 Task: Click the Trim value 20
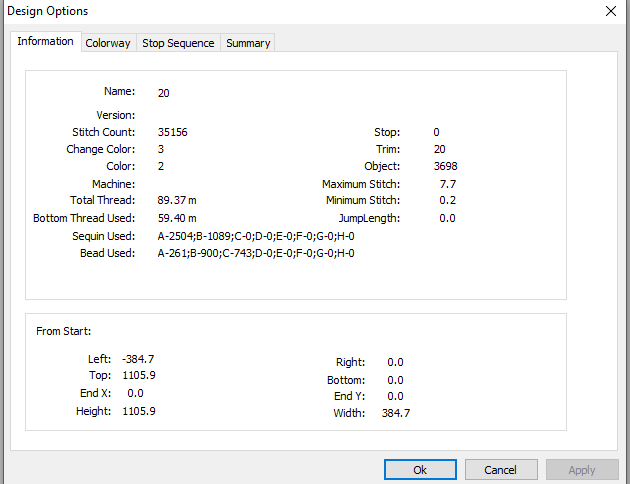pos(440,149)
